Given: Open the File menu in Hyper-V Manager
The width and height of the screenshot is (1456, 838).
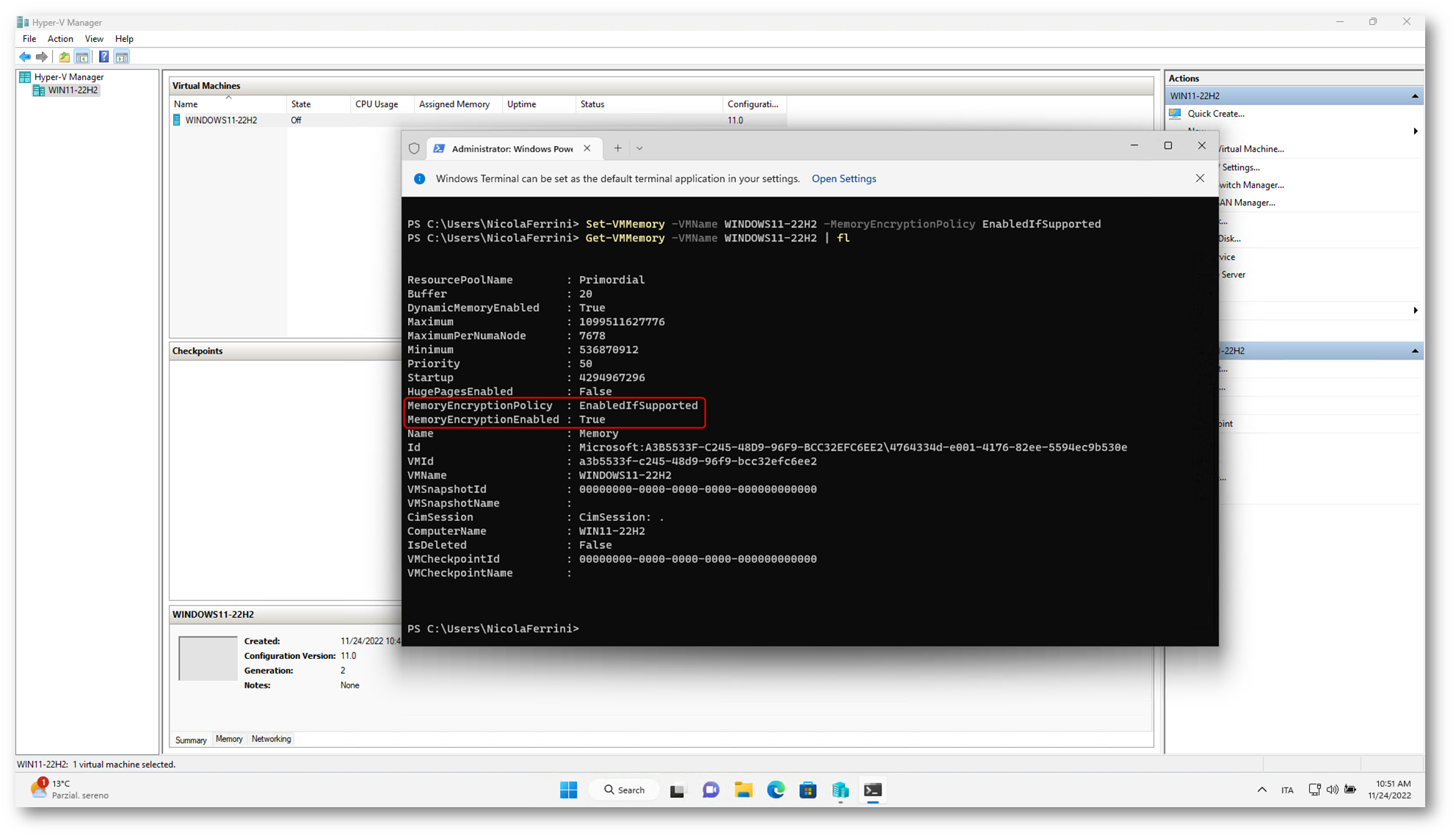Looking at the screenshot, I should pos(29,39).
